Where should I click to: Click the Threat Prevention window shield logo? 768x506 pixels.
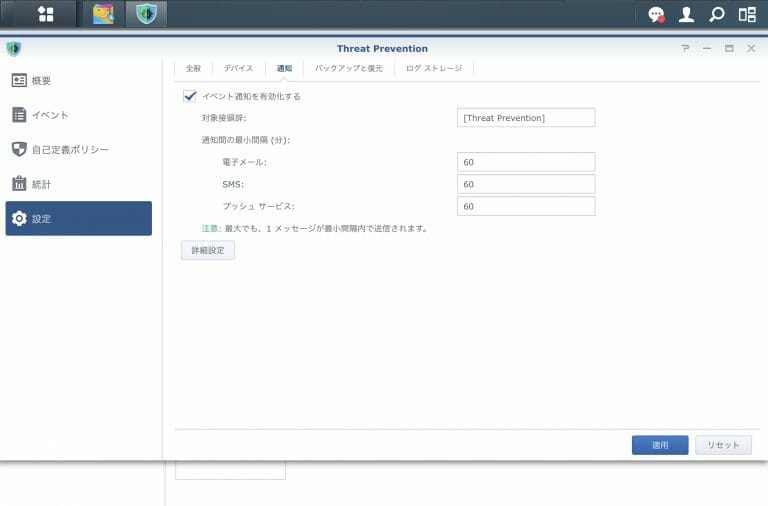(x=14, y=48)
